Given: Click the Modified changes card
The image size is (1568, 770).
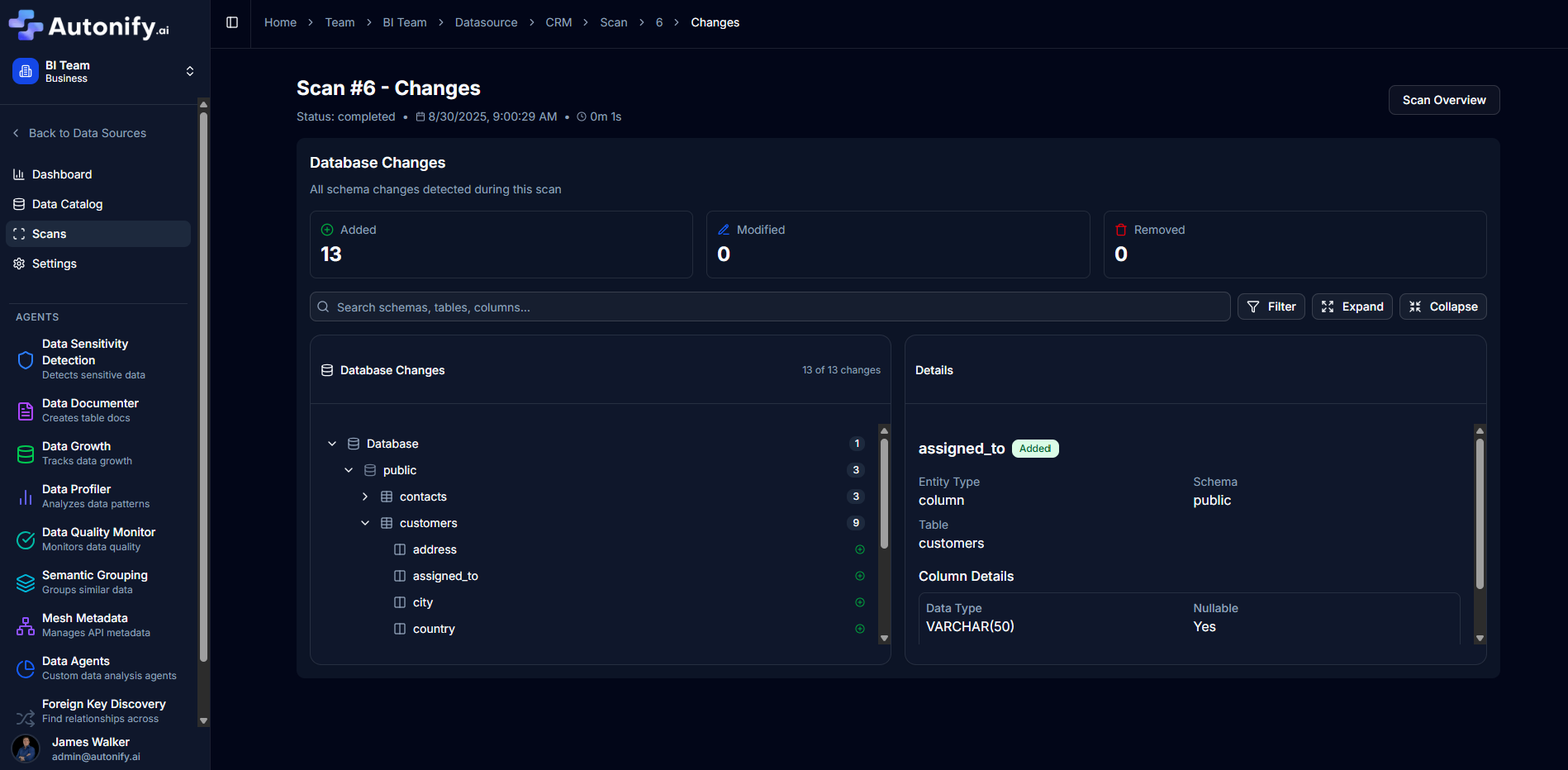Looking at the screenshot, I should pyautogui.click(x=898, y=245).
